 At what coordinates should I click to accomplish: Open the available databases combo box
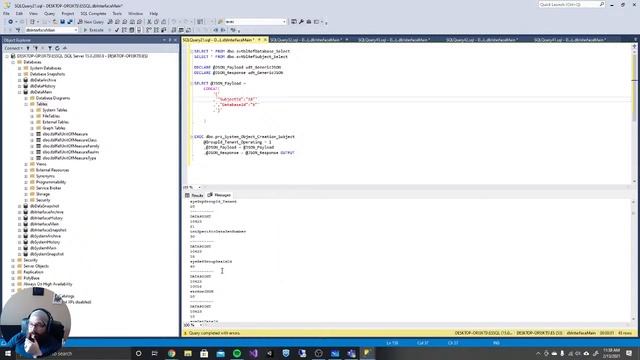(x=51, y=30)
